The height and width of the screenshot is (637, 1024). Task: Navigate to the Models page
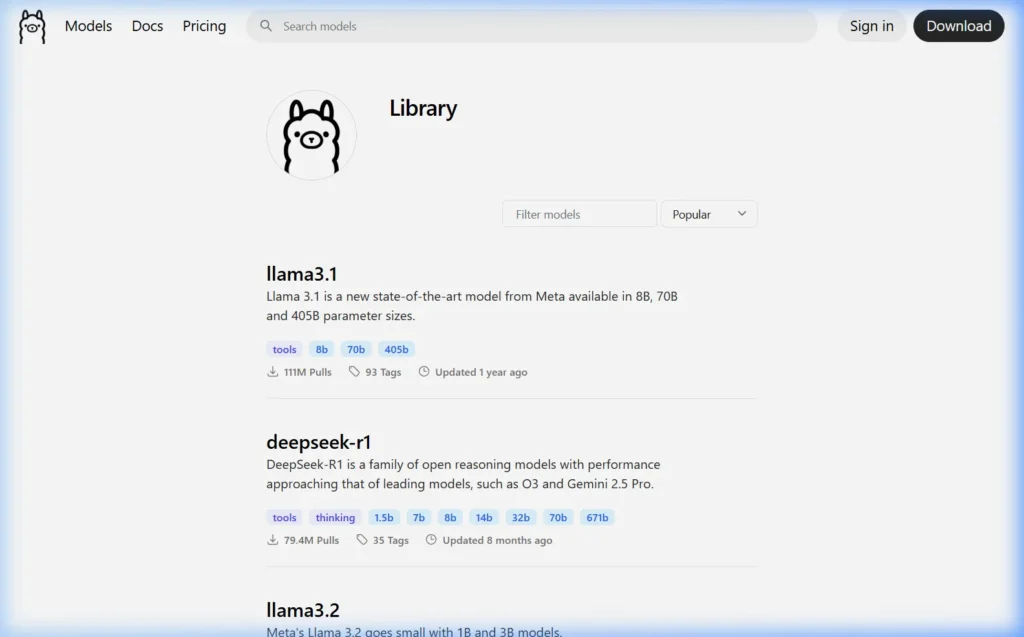click(x=88, y=26)
